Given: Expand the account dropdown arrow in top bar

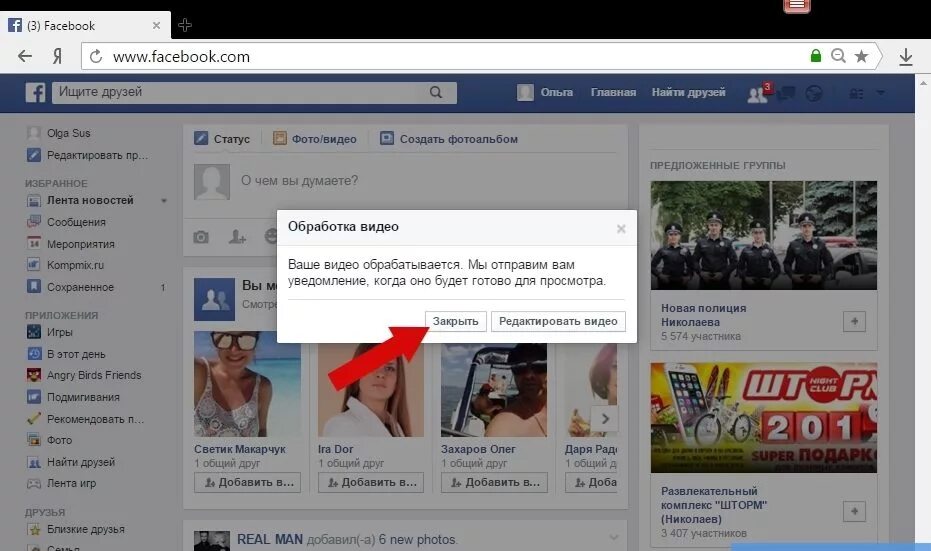Looking at the screenshot, I should point(881,93).
